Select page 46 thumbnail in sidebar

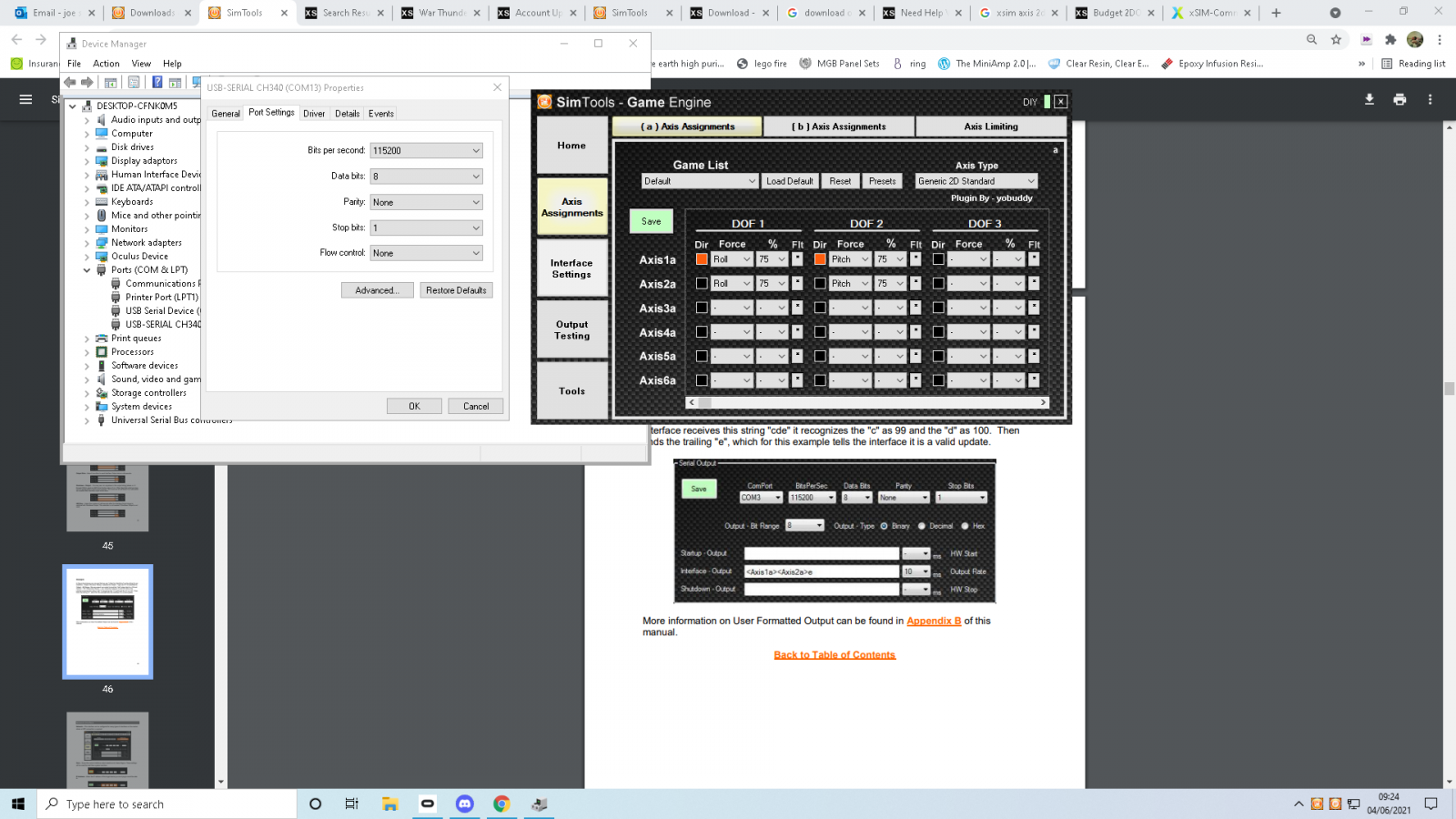pos(107,622)
